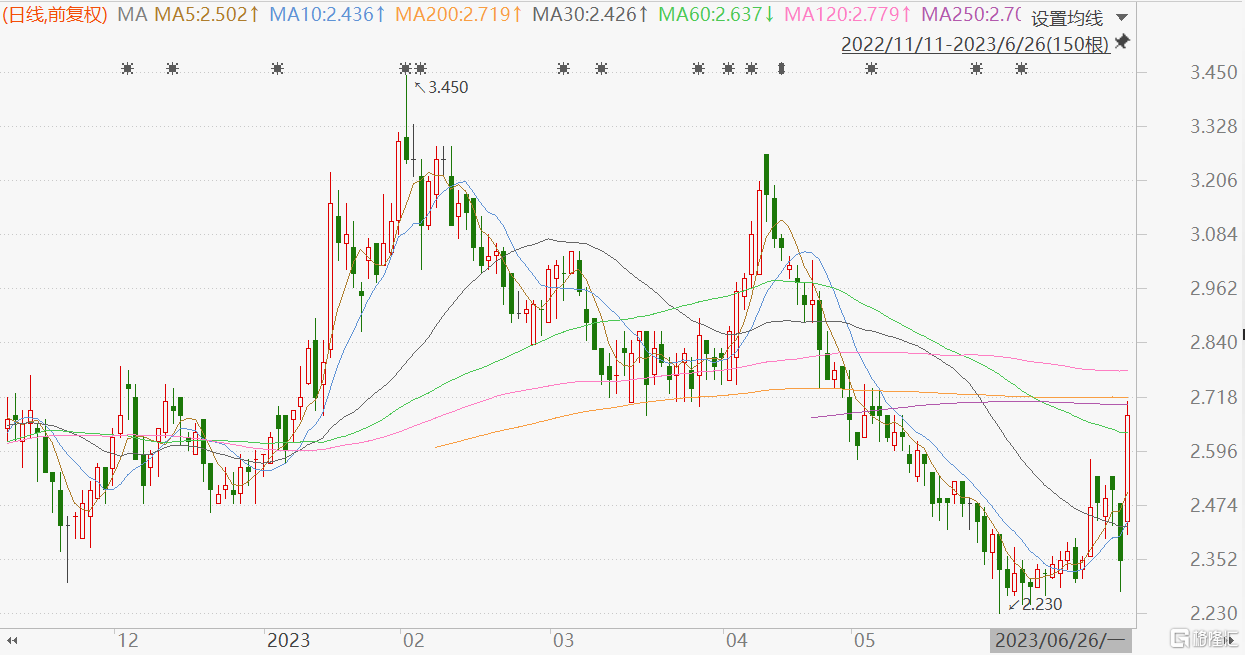
Task: Click the 设置均线 button
Action: (x=1066, y=18)
